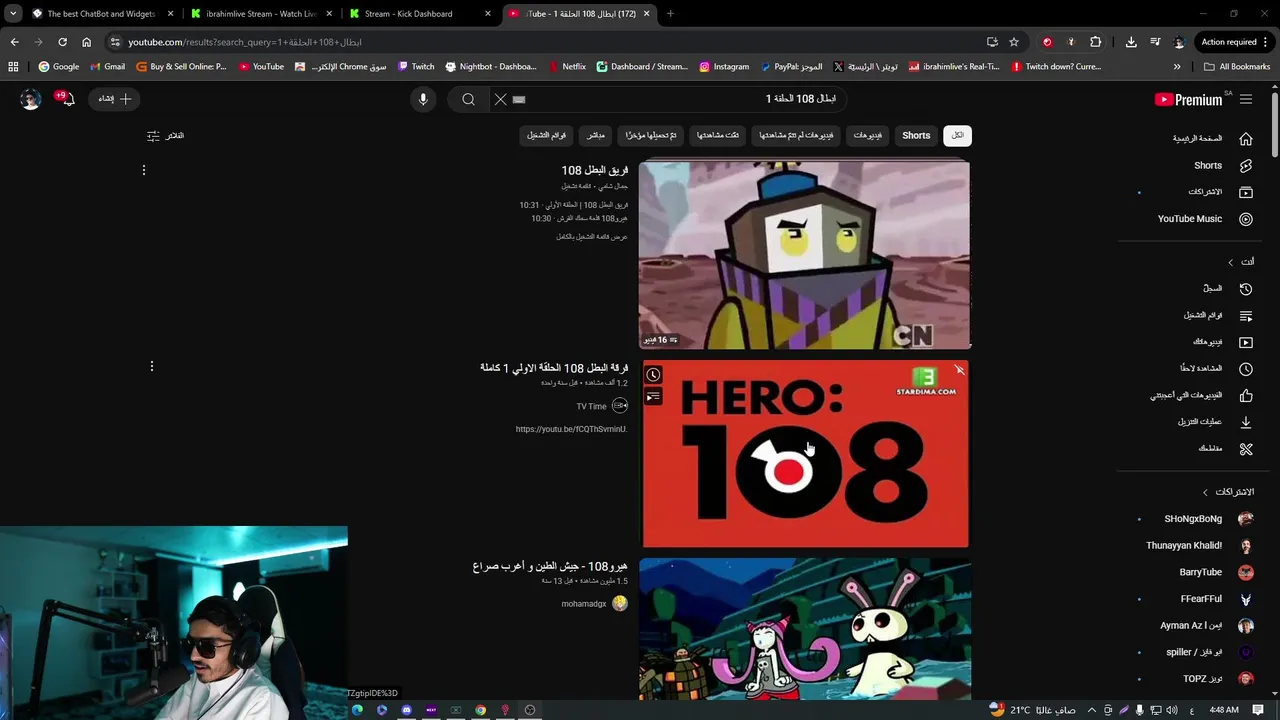Open more options for 'فرقة البطل 108 الحلقة الاولي' video

coord(152,366)
